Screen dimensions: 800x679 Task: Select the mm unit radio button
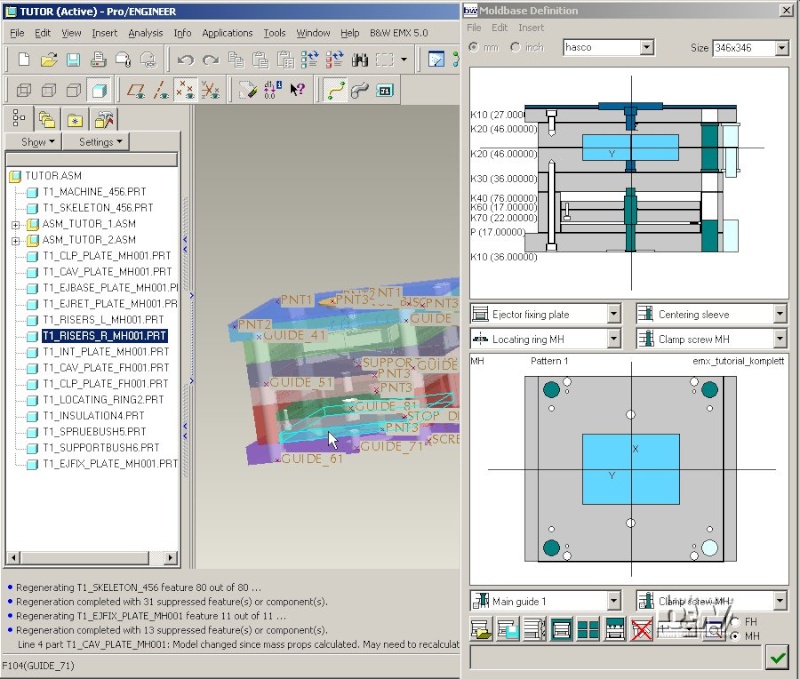pos(474,47)
